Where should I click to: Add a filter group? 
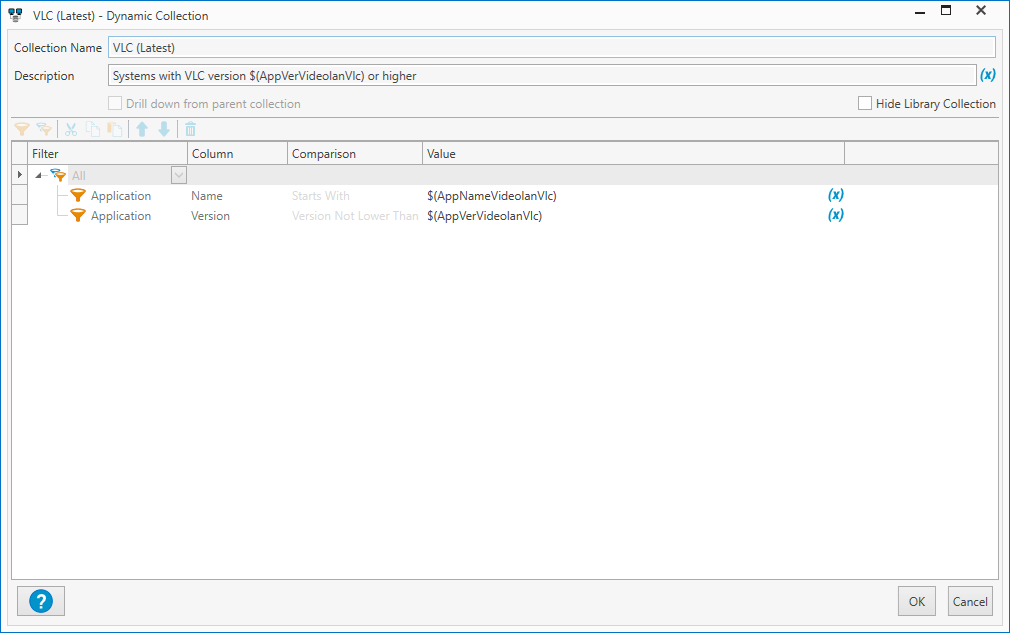click(x=43, y=129)
